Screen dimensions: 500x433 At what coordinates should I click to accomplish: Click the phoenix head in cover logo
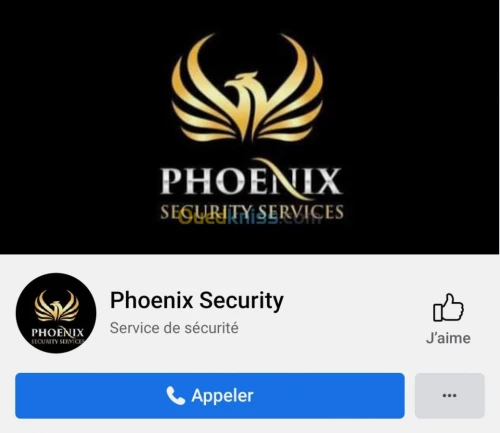click(242, 82)
